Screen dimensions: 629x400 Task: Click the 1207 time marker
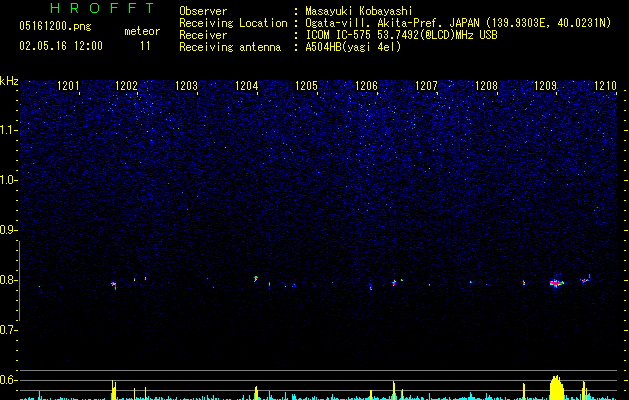tap(426, 86)
